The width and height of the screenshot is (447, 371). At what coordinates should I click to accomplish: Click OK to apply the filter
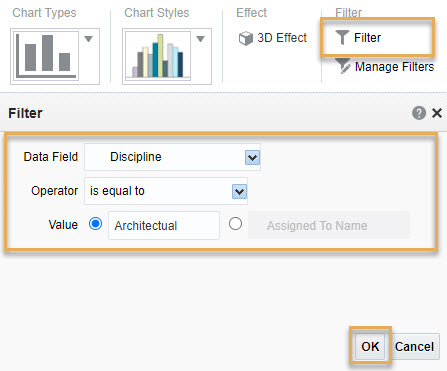370,346
